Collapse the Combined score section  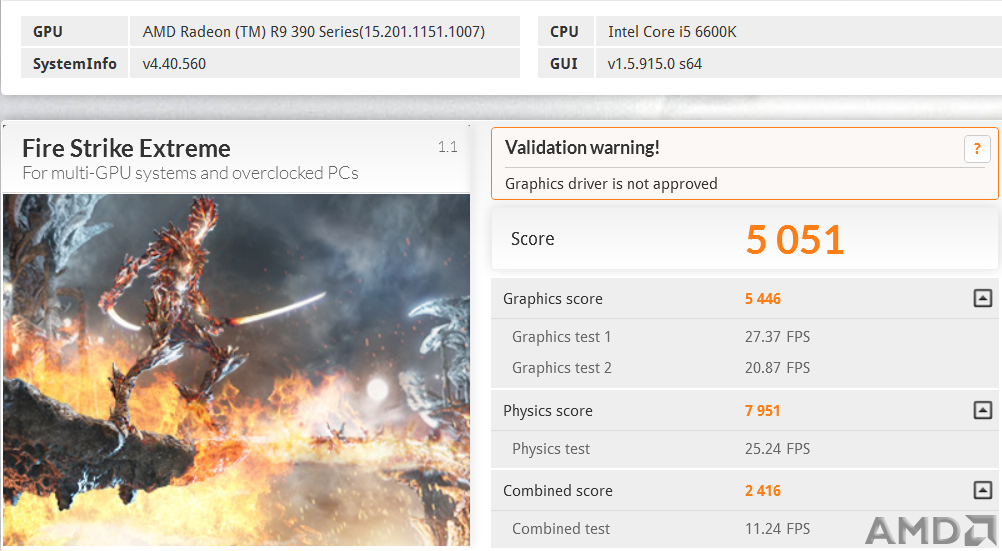click(x=983, y=490)
